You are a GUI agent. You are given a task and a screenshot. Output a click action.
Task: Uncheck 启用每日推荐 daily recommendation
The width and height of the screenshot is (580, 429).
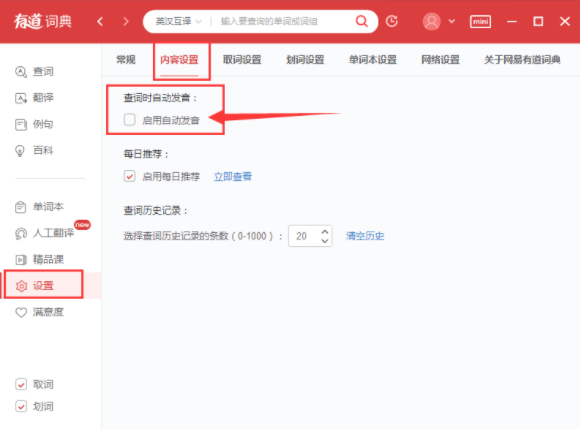[x=129, y=176]
